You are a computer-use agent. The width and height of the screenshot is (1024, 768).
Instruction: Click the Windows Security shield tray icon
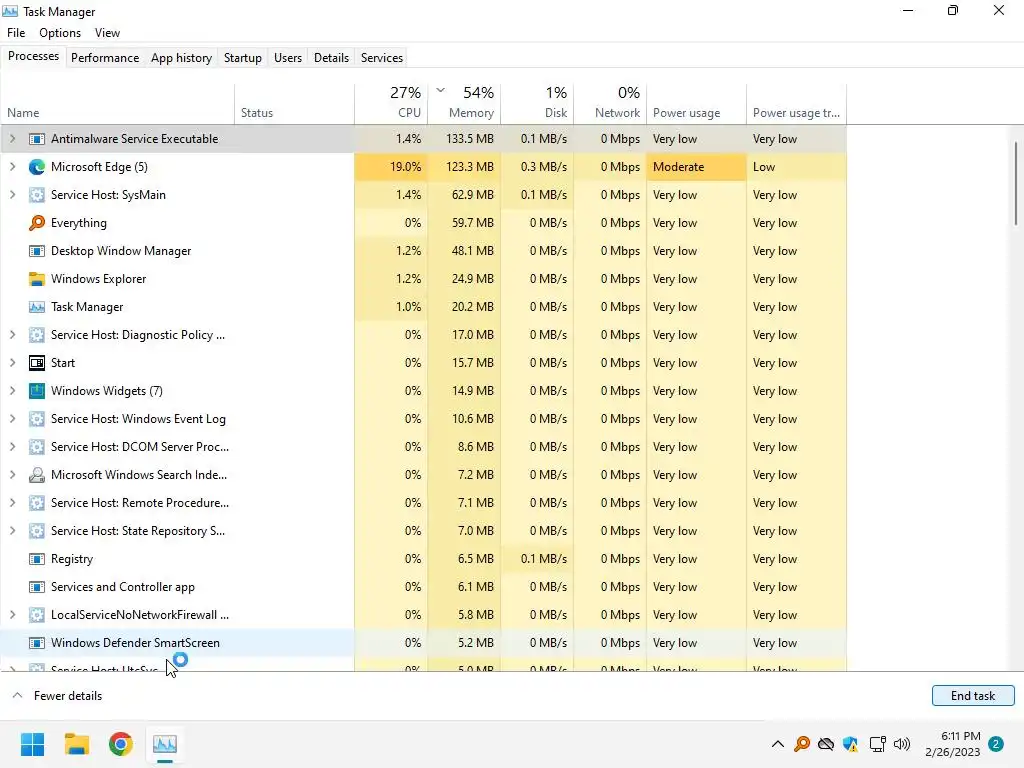[850, 744]
